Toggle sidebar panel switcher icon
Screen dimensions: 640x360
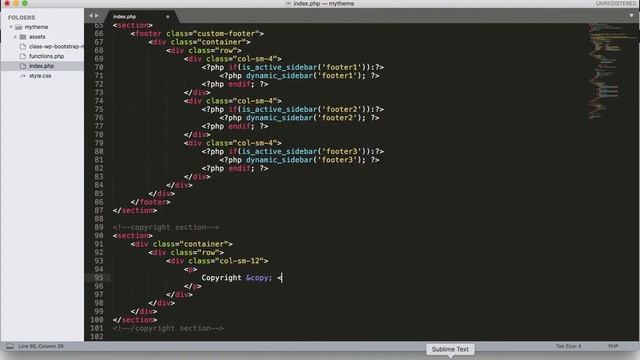click(9, 346)
